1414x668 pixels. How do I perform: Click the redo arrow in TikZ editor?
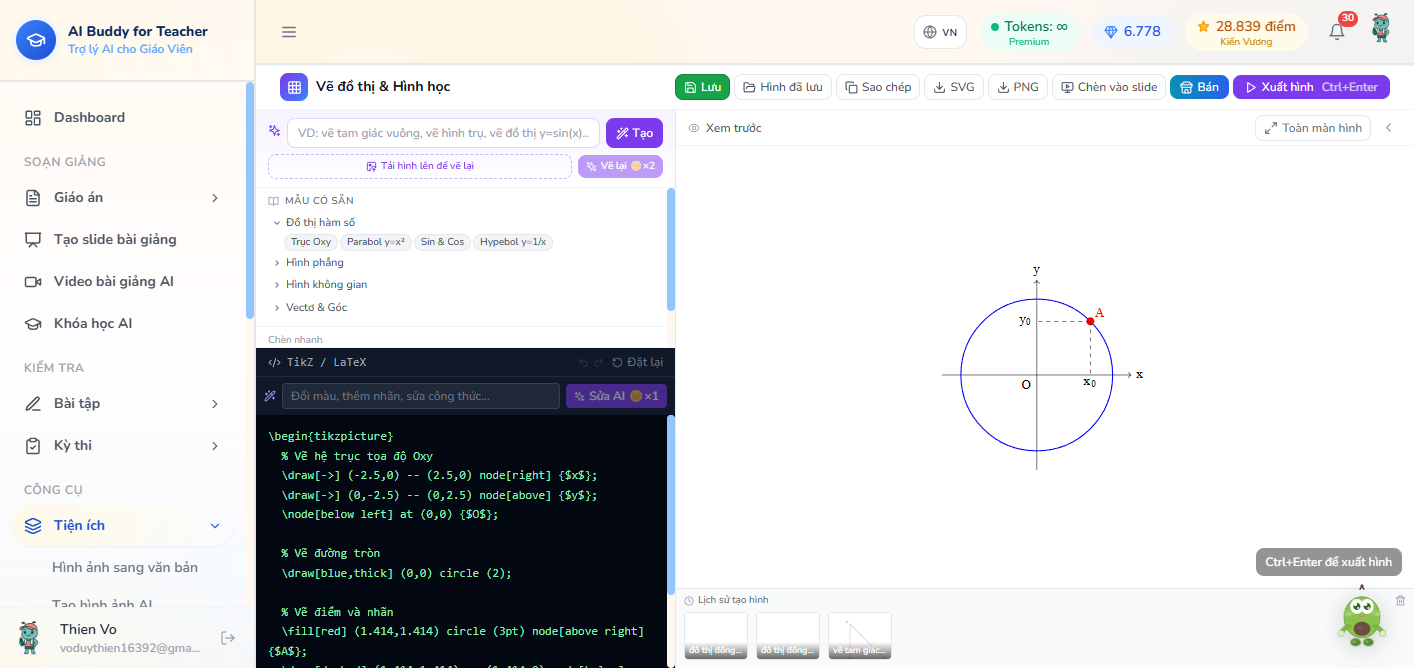click(599, 362)
